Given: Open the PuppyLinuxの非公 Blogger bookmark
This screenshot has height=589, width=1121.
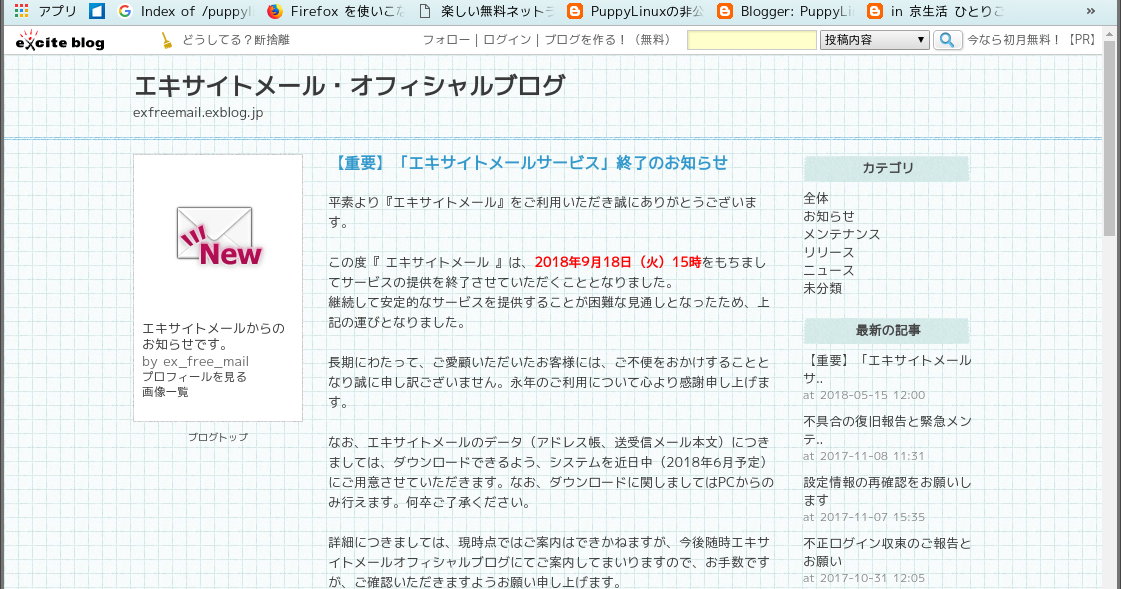Looking at the screenshot, I should pos(635,11).
